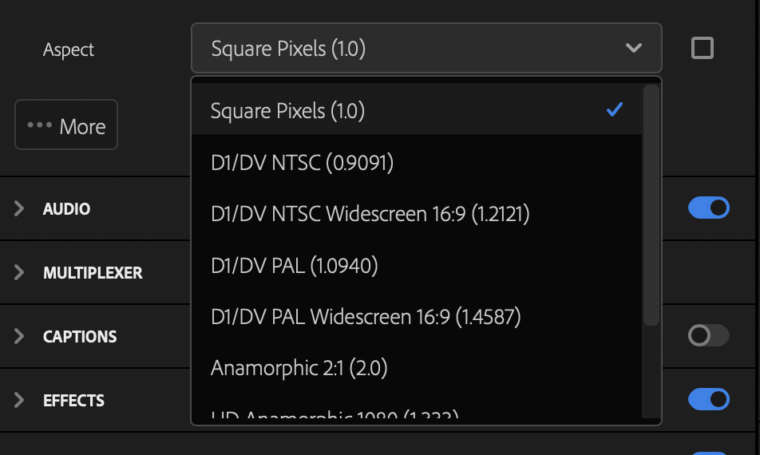760x455 pixels.
Task: Click the blue checkmark beside Square Pixels
Action: 615,110
